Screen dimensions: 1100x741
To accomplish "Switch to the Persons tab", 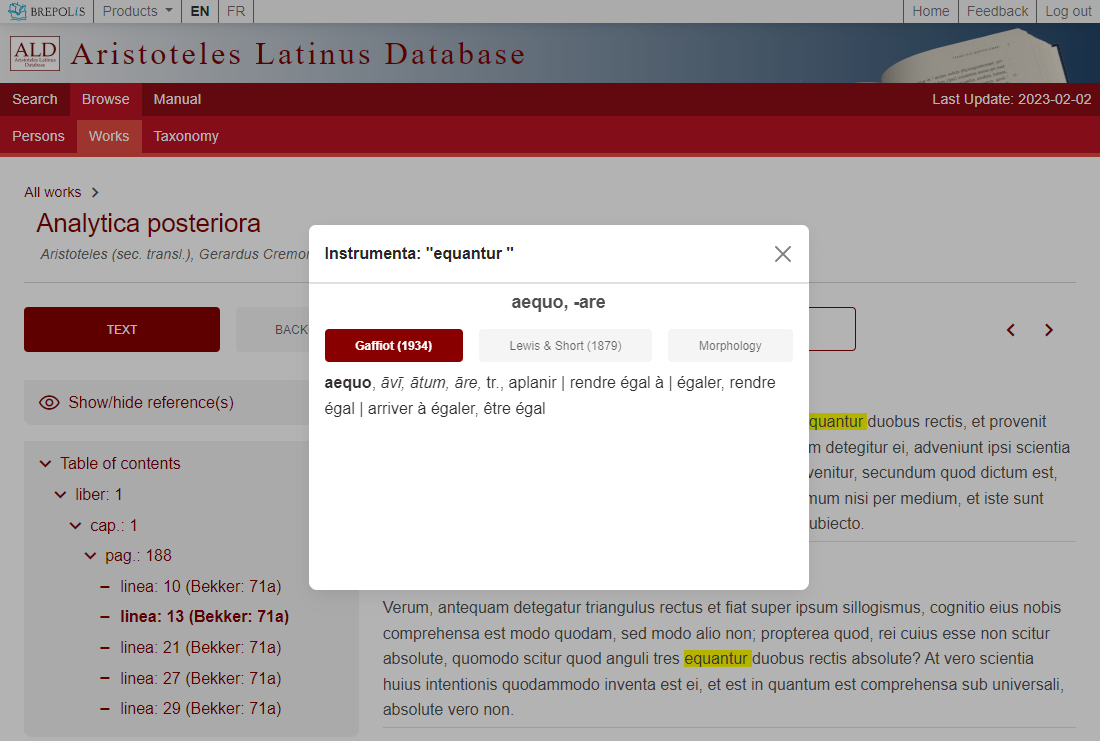I will [37, 136].
